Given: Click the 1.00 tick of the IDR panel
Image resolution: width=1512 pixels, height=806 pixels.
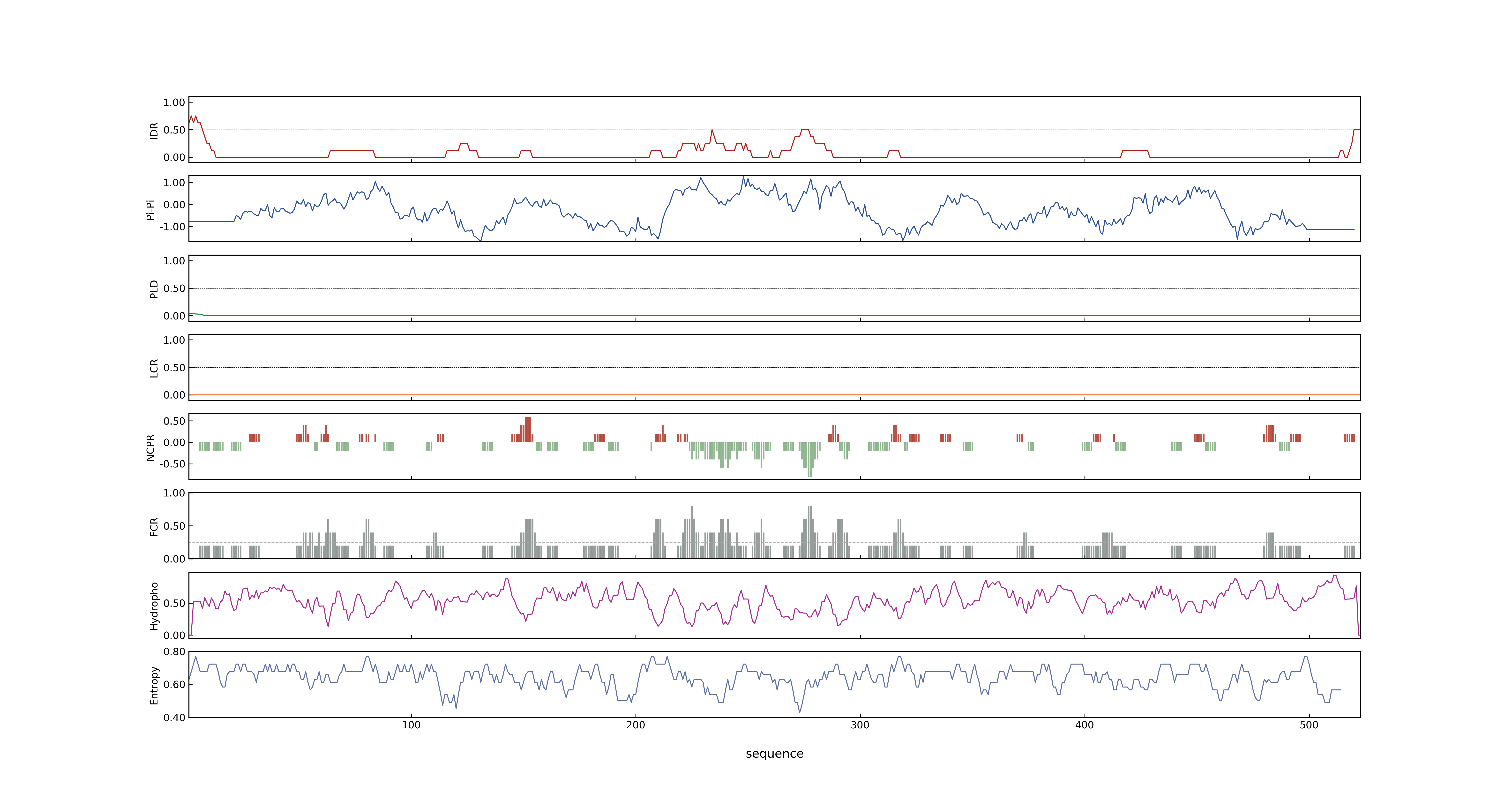Looking at the screenshot, I should pyautogui.click(x=174, y=103).
